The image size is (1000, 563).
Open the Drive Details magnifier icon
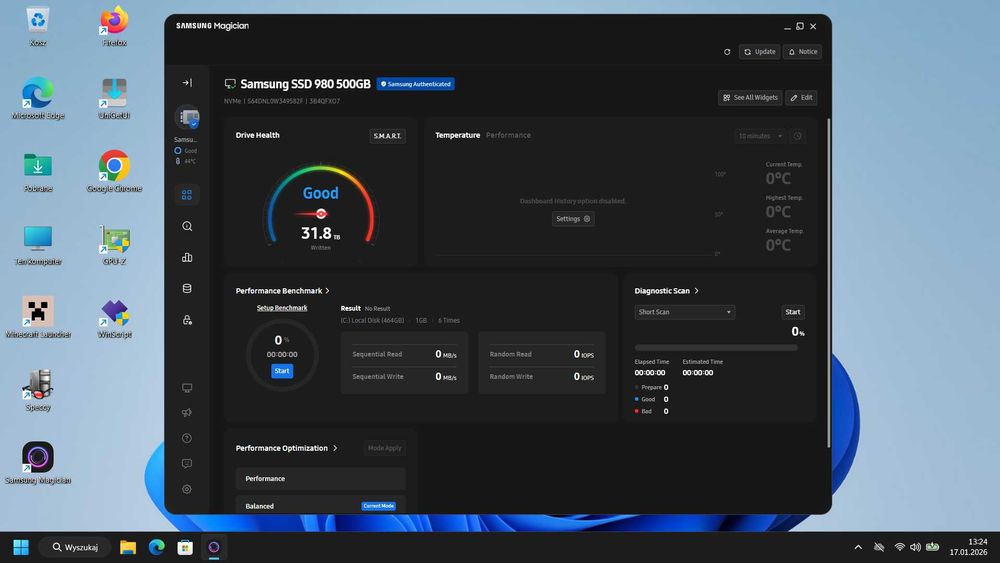click(187, 226)
